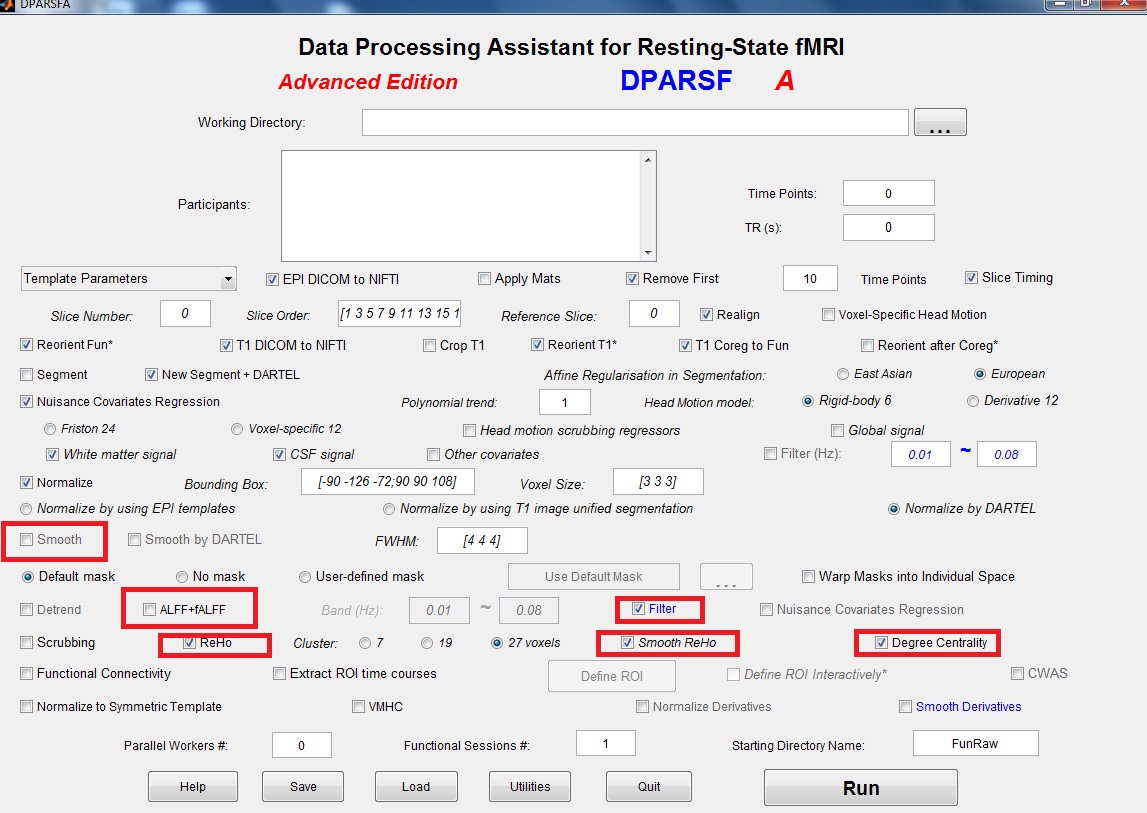
Task: Click the Reference Slice field
Action: pos(654,313)
